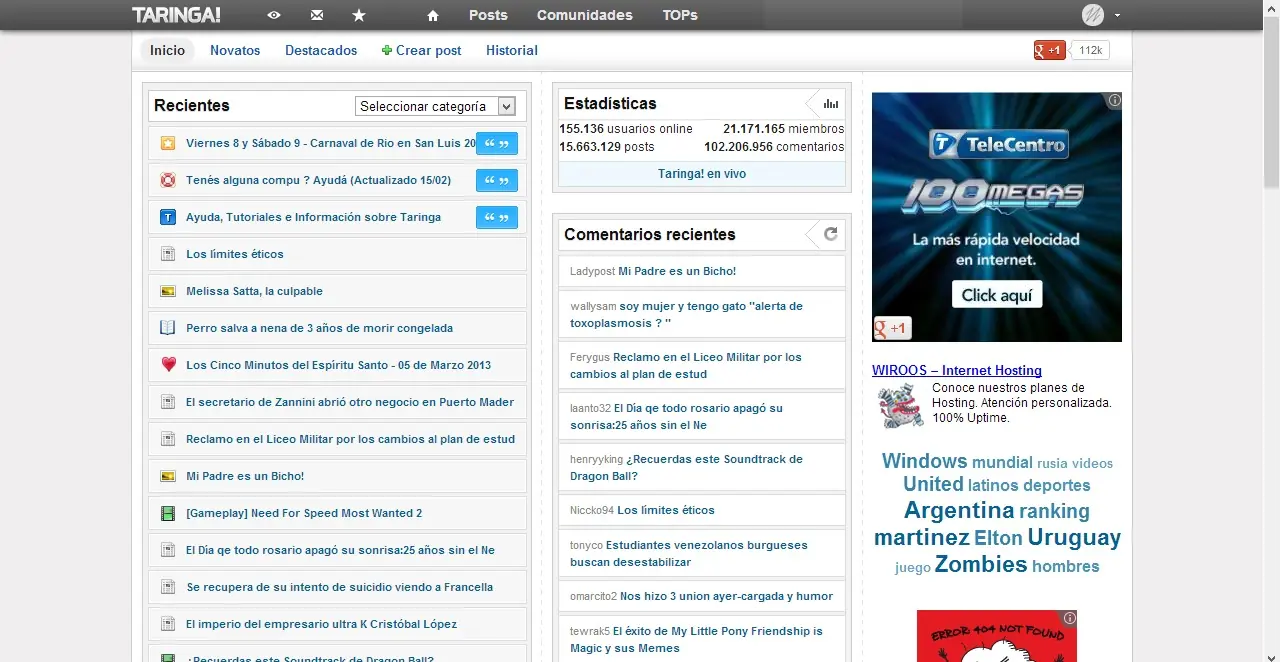Viewport: 1280px width, 662px height.
Task: Click image icon beside Melissa Satta post
Action: tap(168, 291)
